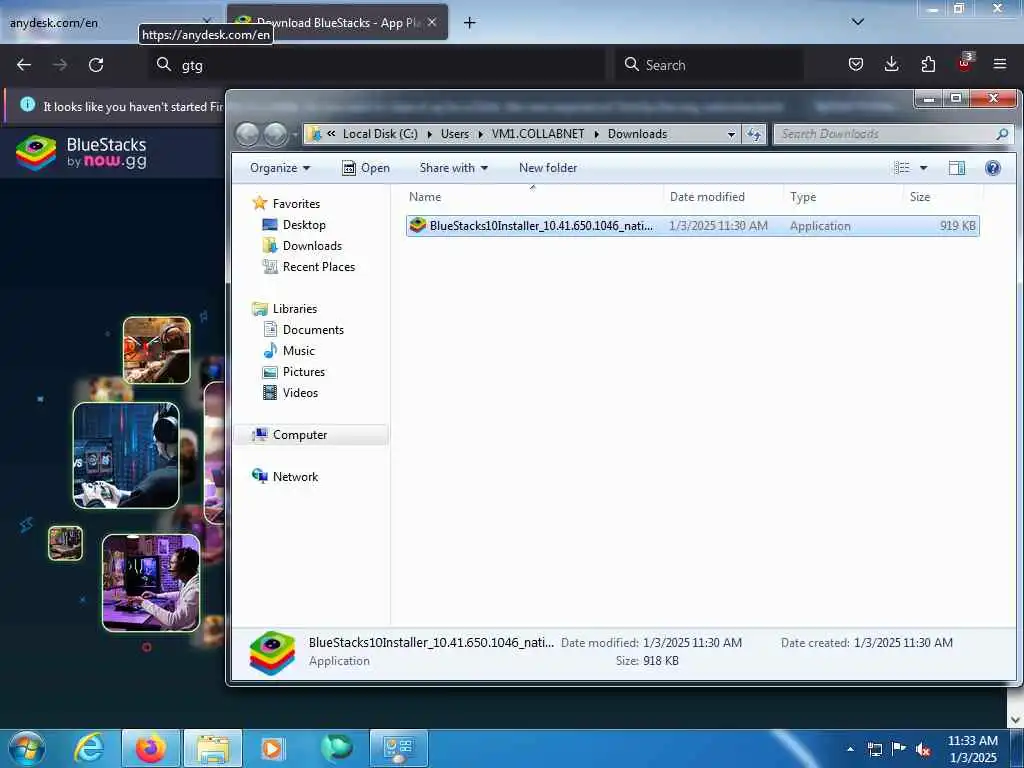1024x768 pixels.
Task: Click Local Disk (C:) breadcrumb
Action: point(380,134)
